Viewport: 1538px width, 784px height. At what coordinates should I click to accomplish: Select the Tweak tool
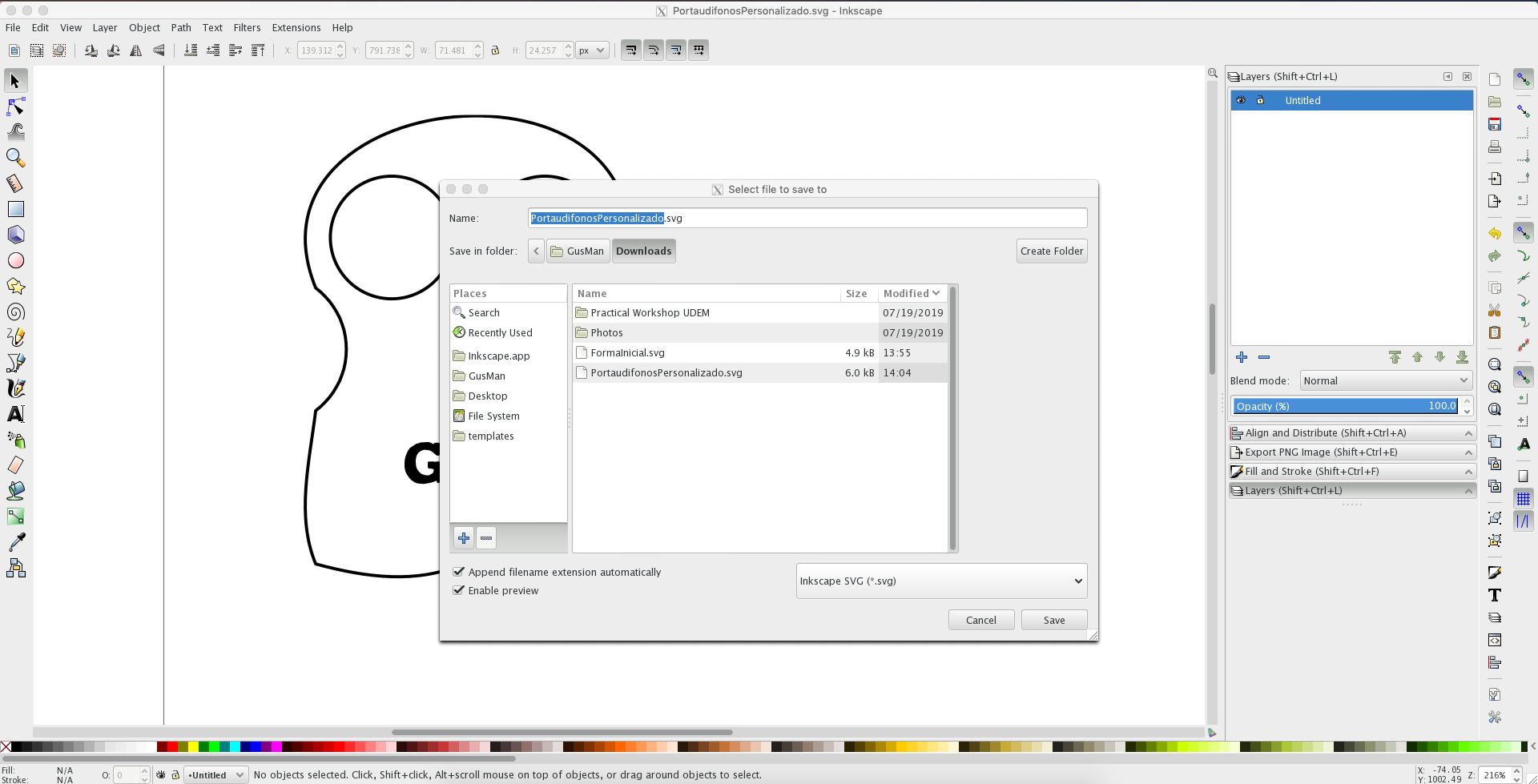click(15, 132)
